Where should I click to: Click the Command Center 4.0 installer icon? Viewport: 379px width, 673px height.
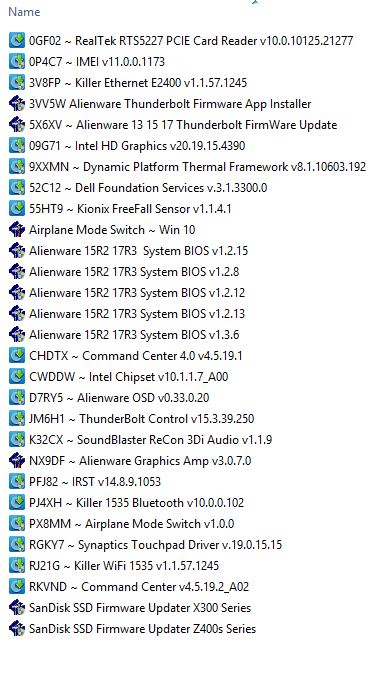point(17,356)
